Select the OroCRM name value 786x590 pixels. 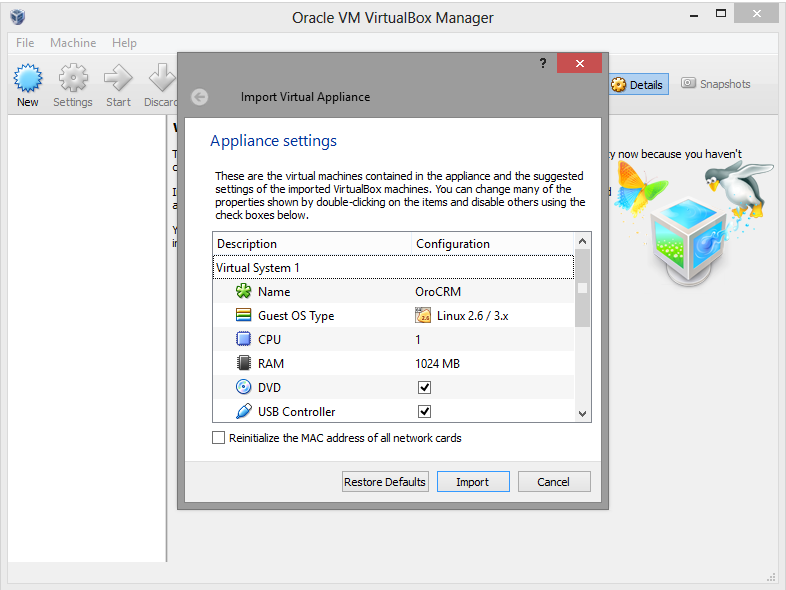point(438,292)
